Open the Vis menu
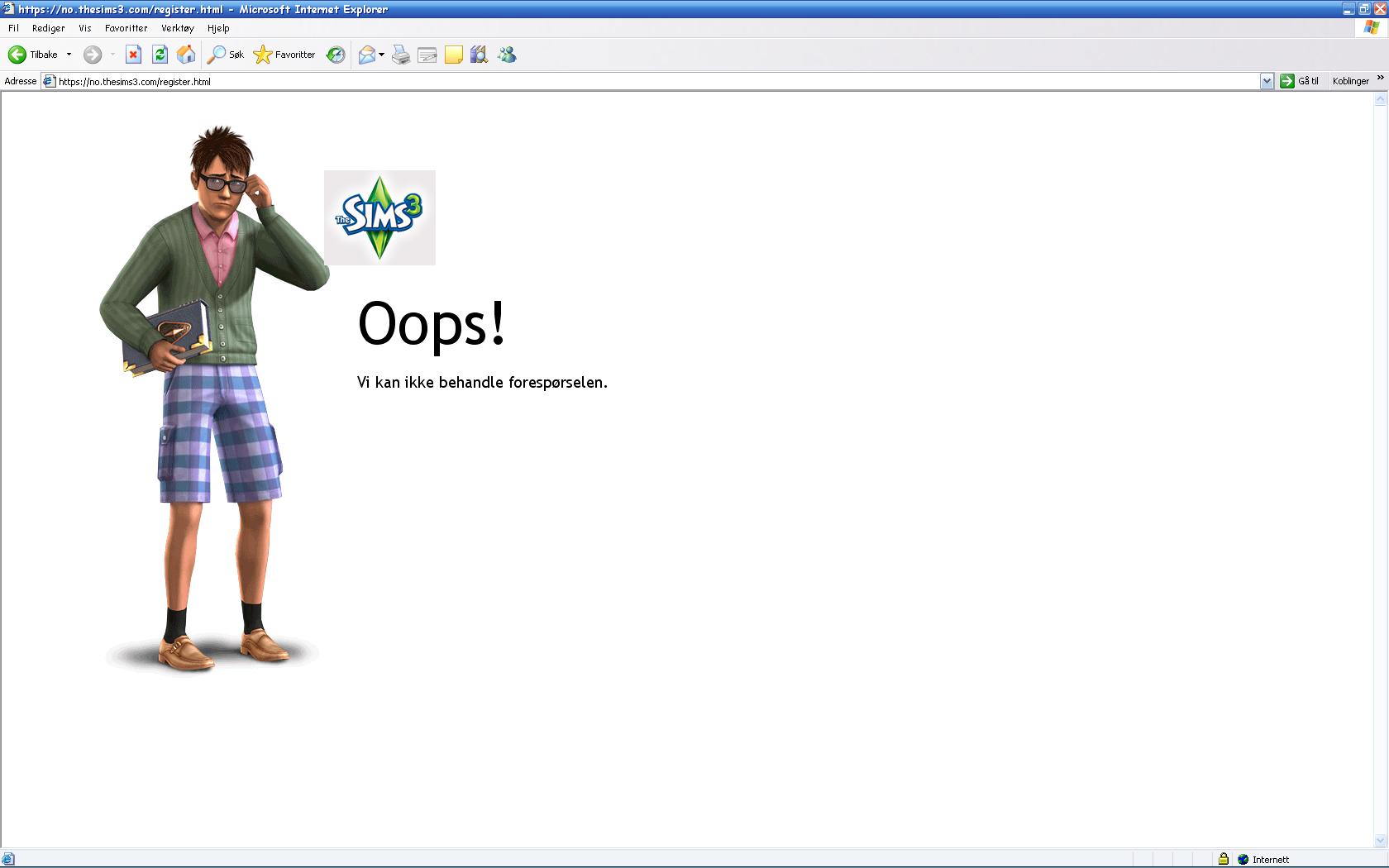The height and width of the screenshot is (868, 1389). (85, 28)
